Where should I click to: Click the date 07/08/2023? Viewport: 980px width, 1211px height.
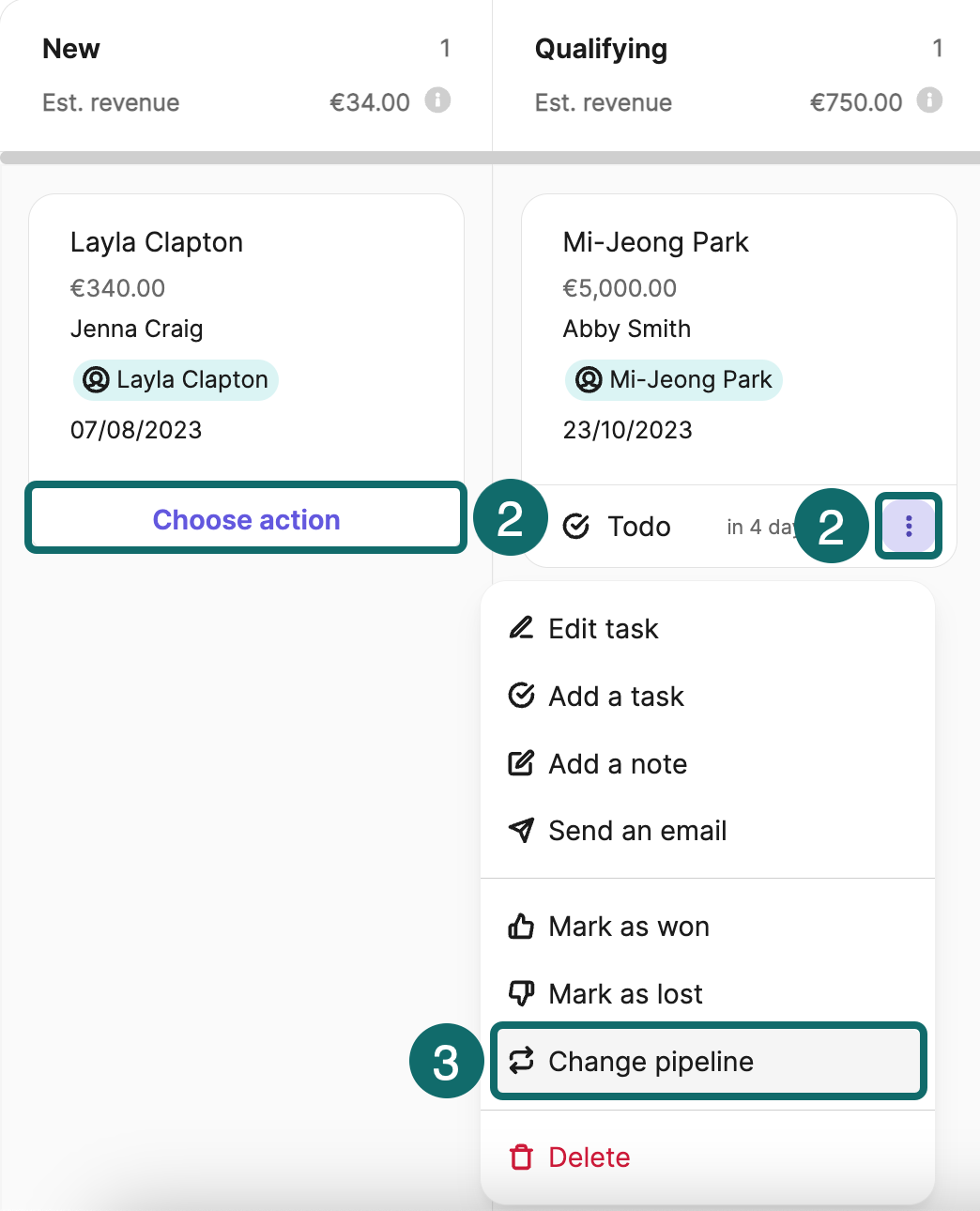click(x=136, y=430)
